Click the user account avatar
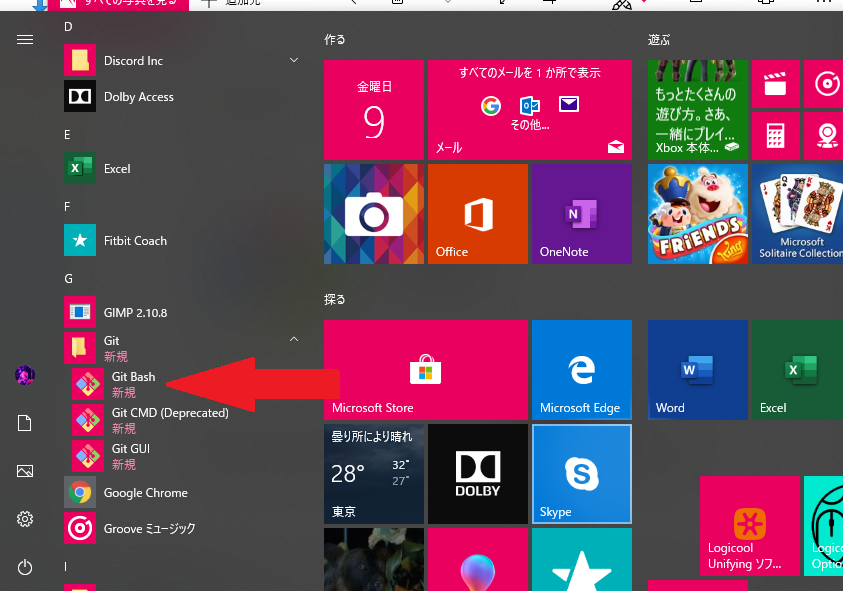843x591 pixels. [25, 375]
